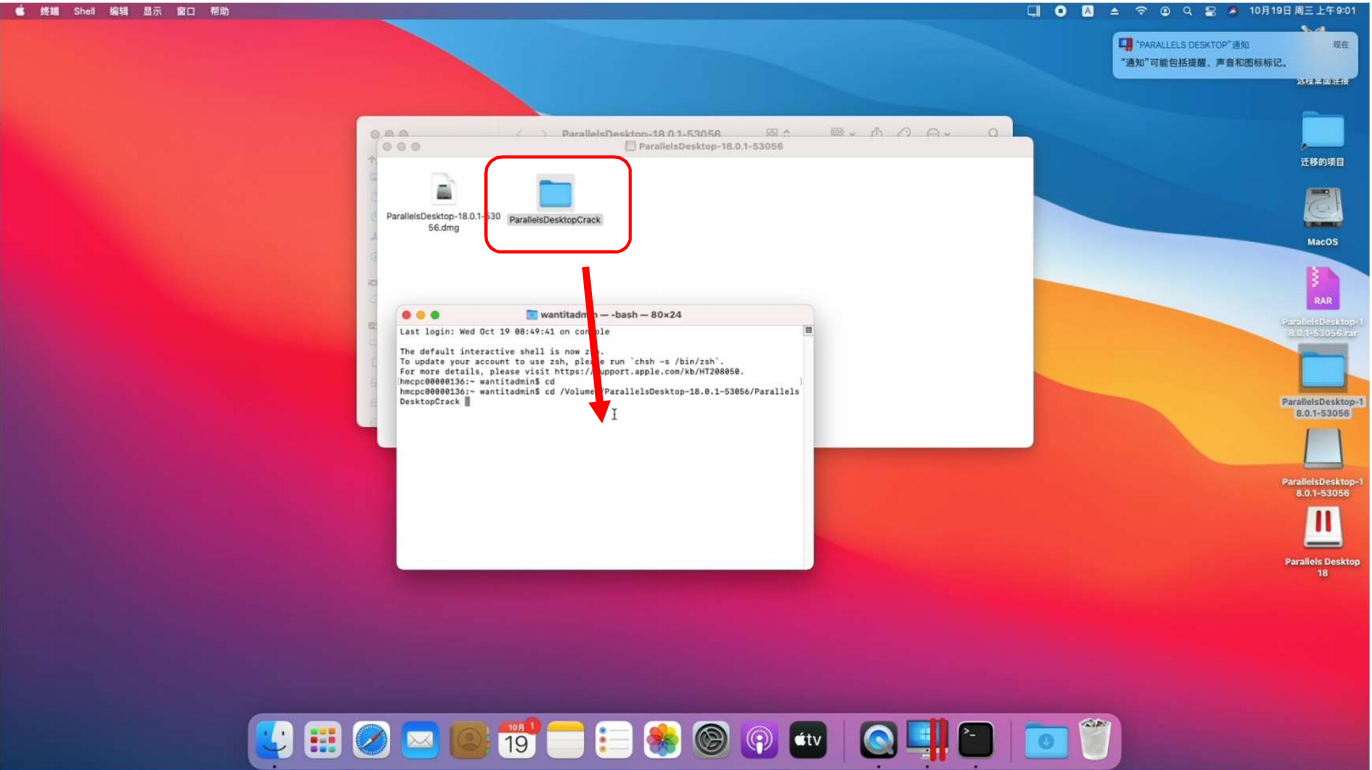1372x770 pixels.
Task: Open Launchpad from the Dock
Action: pyautogui.click(x=323, y=740)
